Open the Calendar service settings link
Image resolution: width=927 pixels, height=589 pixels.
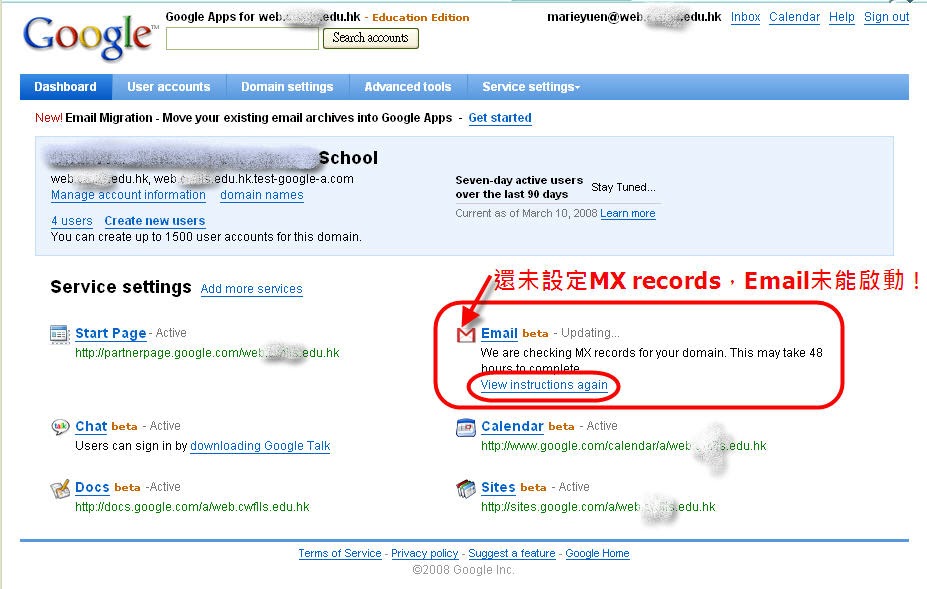[512, 426]
